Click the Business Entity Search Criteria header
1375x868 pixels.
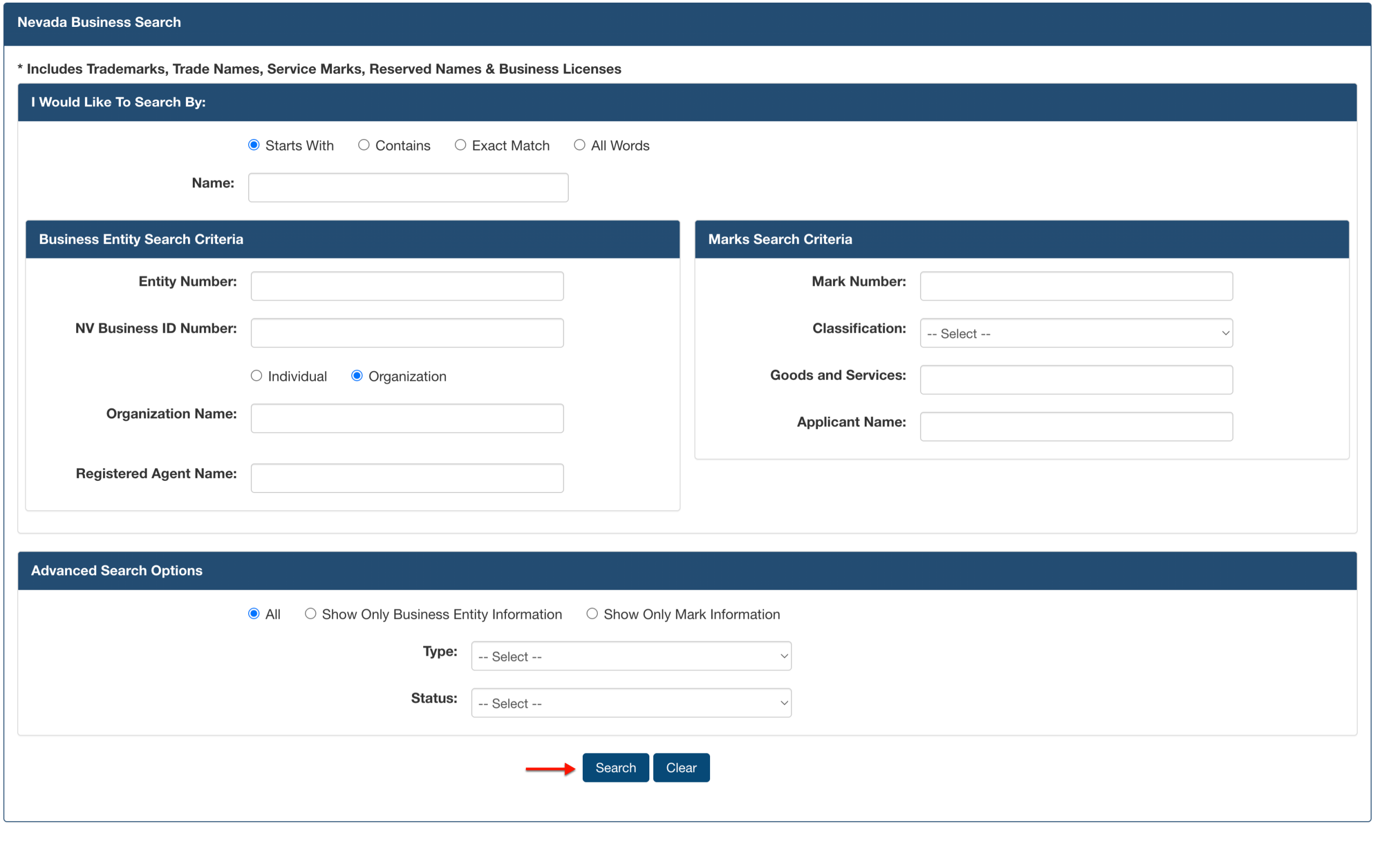coord(141,239)
